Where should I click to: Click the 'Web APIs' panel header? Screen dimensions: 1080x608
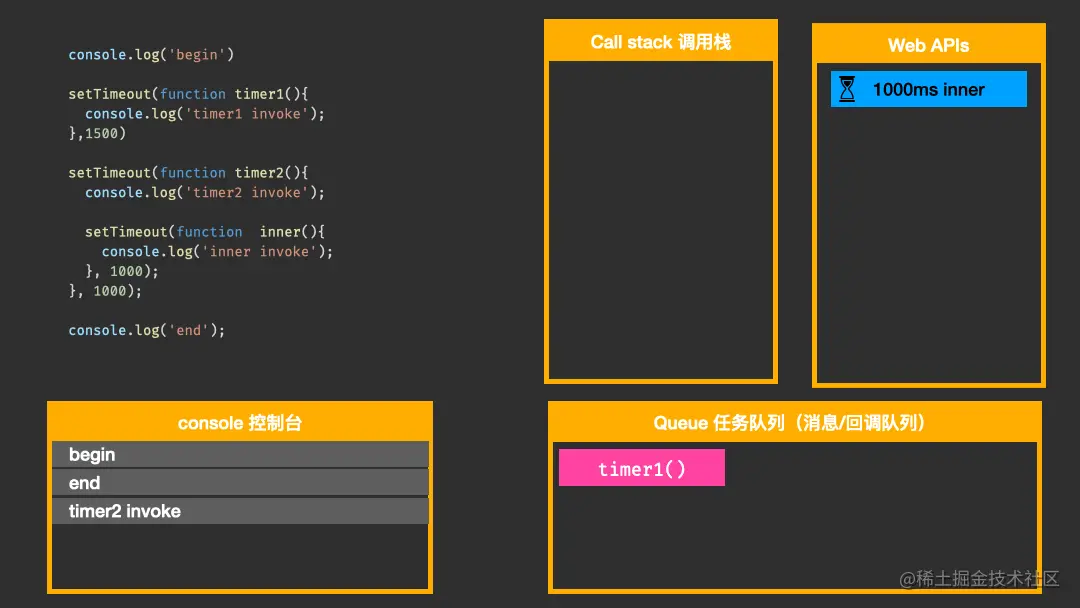coord(928,45)
